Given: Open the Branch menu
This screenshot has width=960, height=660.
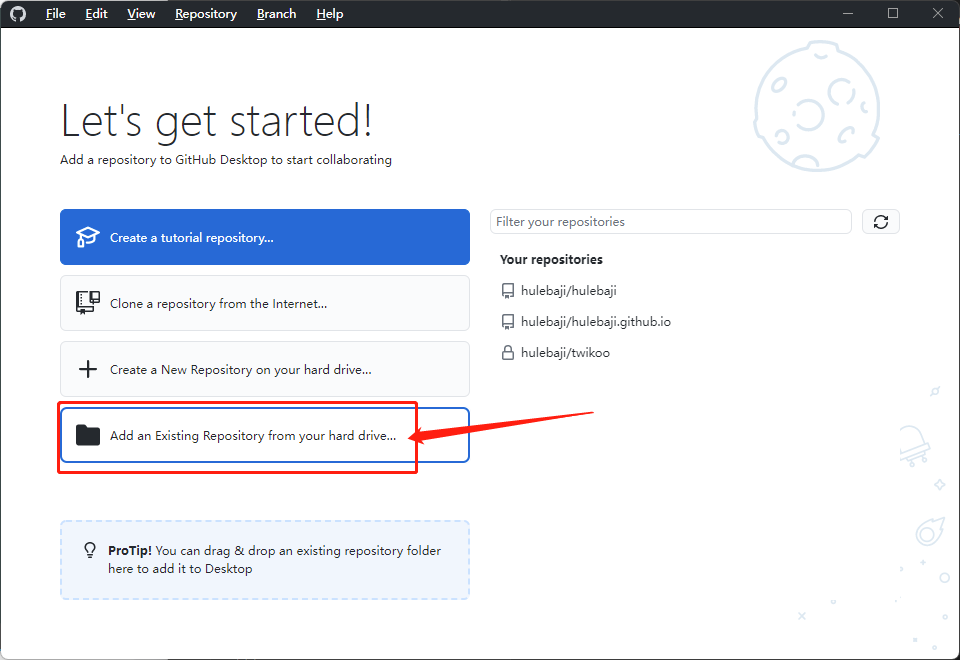Looking at the screenshot, I should tap(276, 13).
